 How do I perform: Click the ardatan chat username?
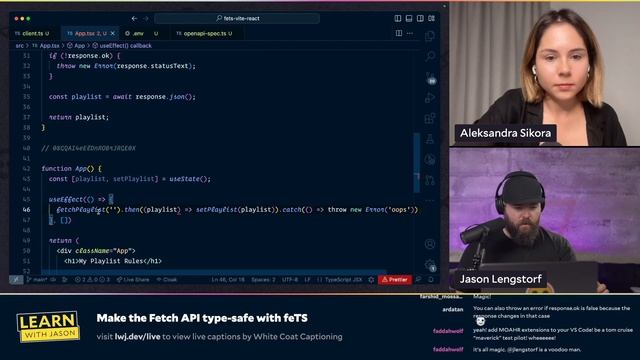click(453, 309)
